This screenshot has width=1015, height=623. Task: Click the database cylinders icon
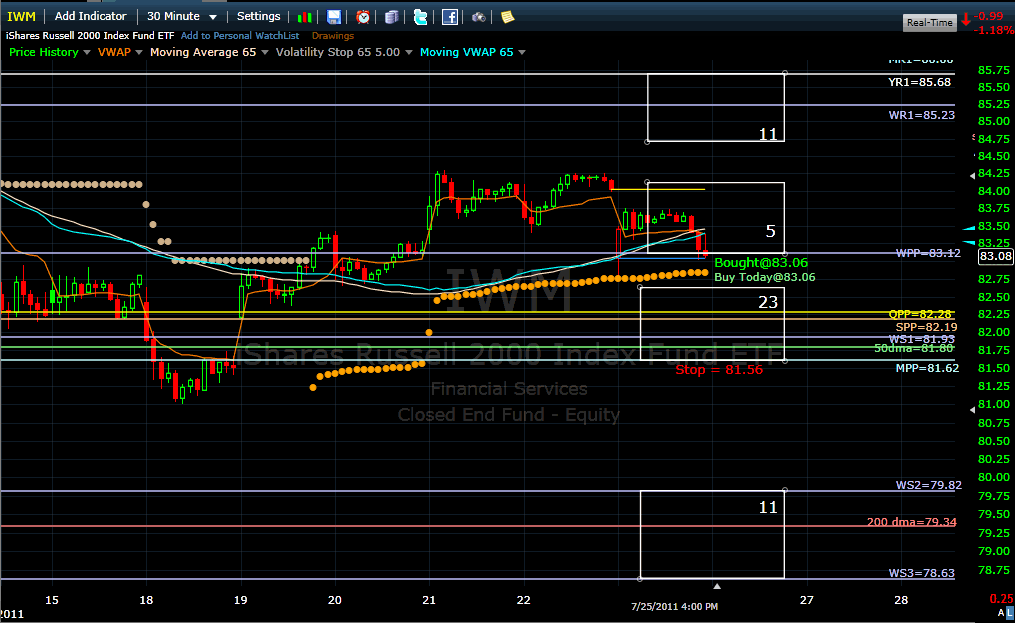click(x=392, y=17)
